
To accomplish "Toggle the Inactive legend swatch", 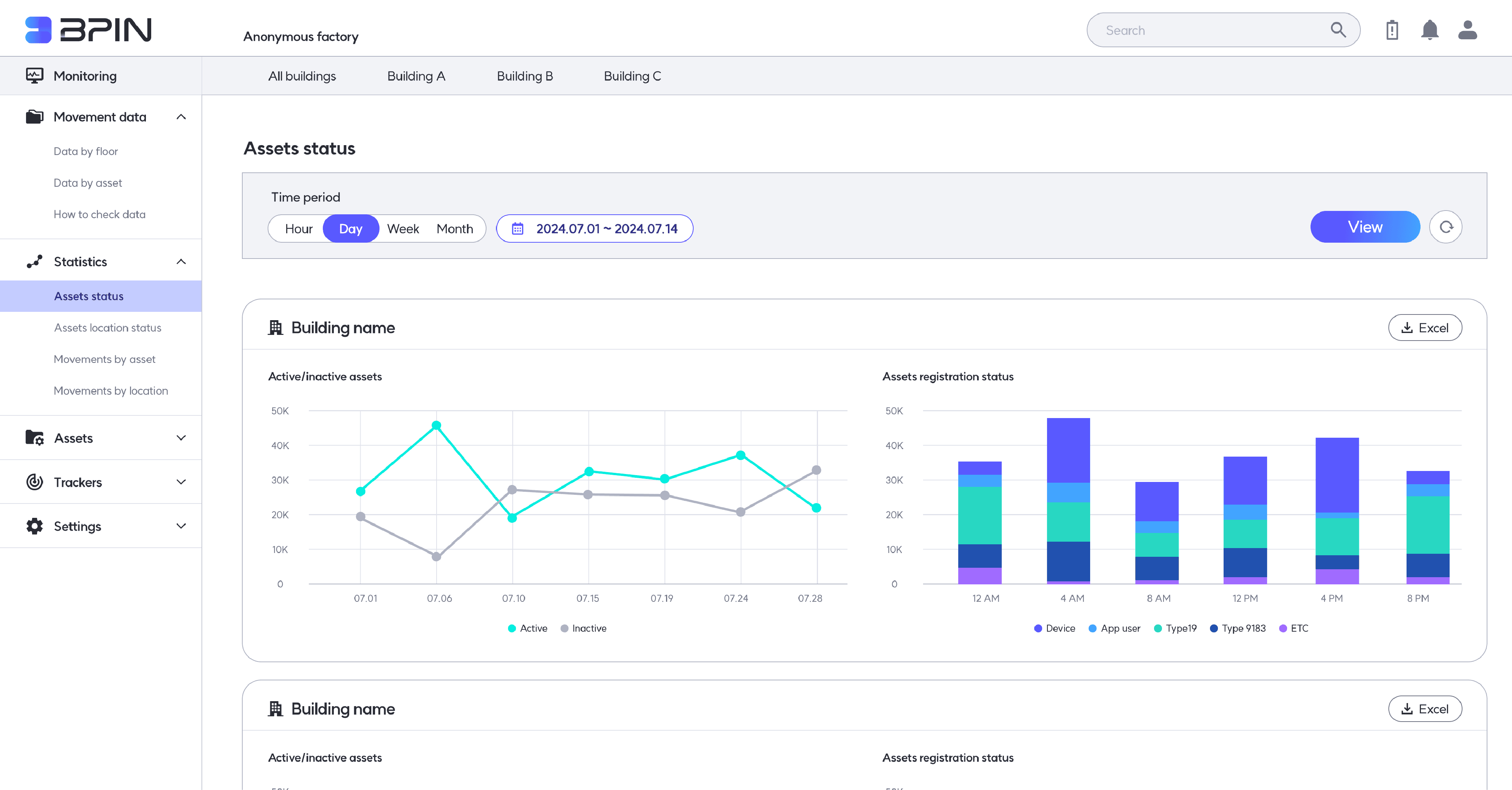I will click(x=564, y=628).
